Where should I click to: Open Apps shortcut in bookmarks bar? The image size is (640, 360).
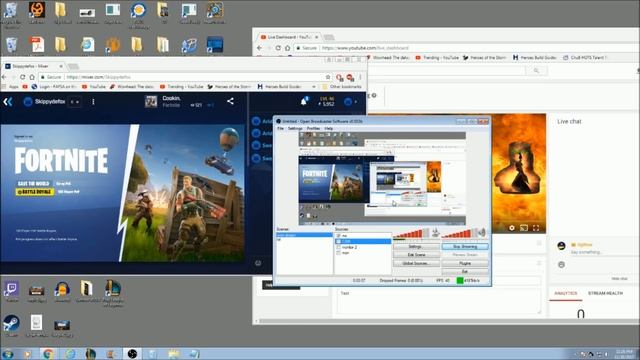coord(11,87)
